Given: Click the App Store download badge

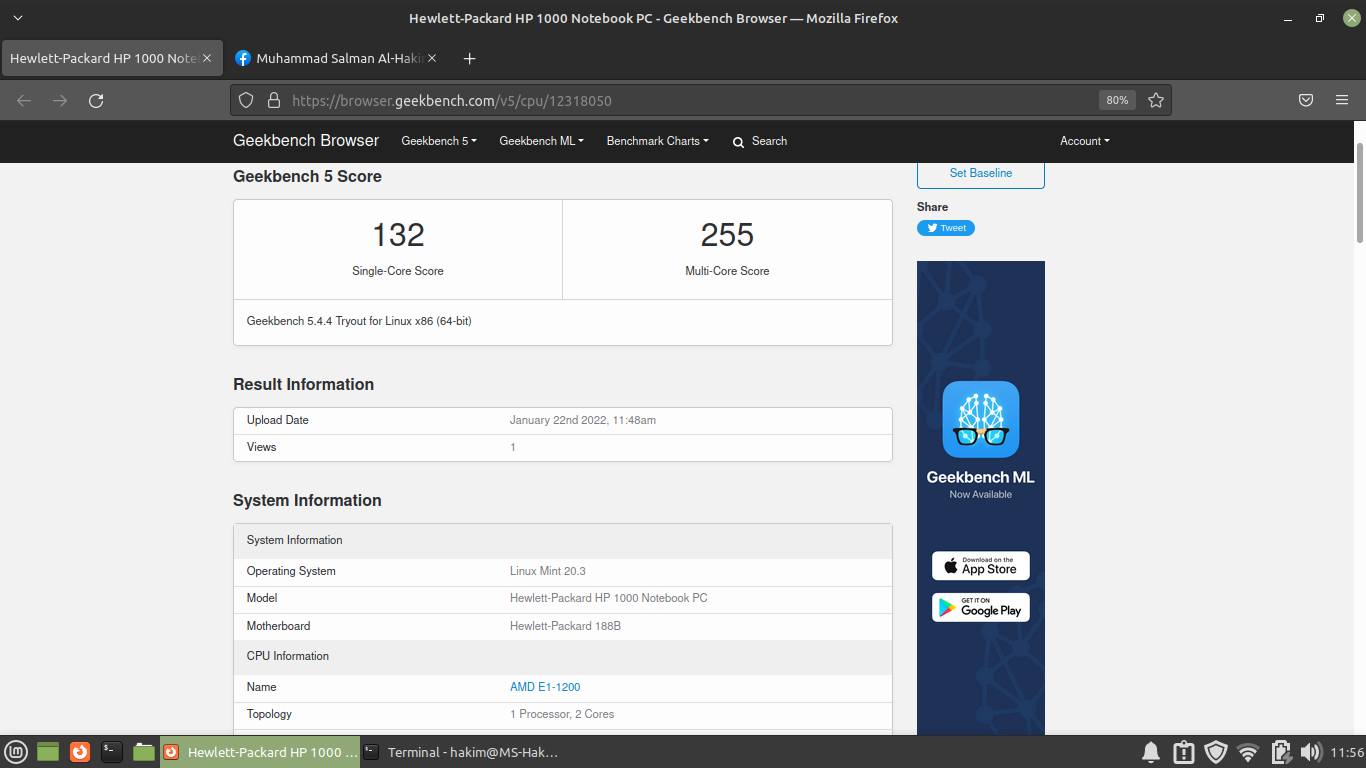Looking at the screenshot, I should [x=980, y=566].
